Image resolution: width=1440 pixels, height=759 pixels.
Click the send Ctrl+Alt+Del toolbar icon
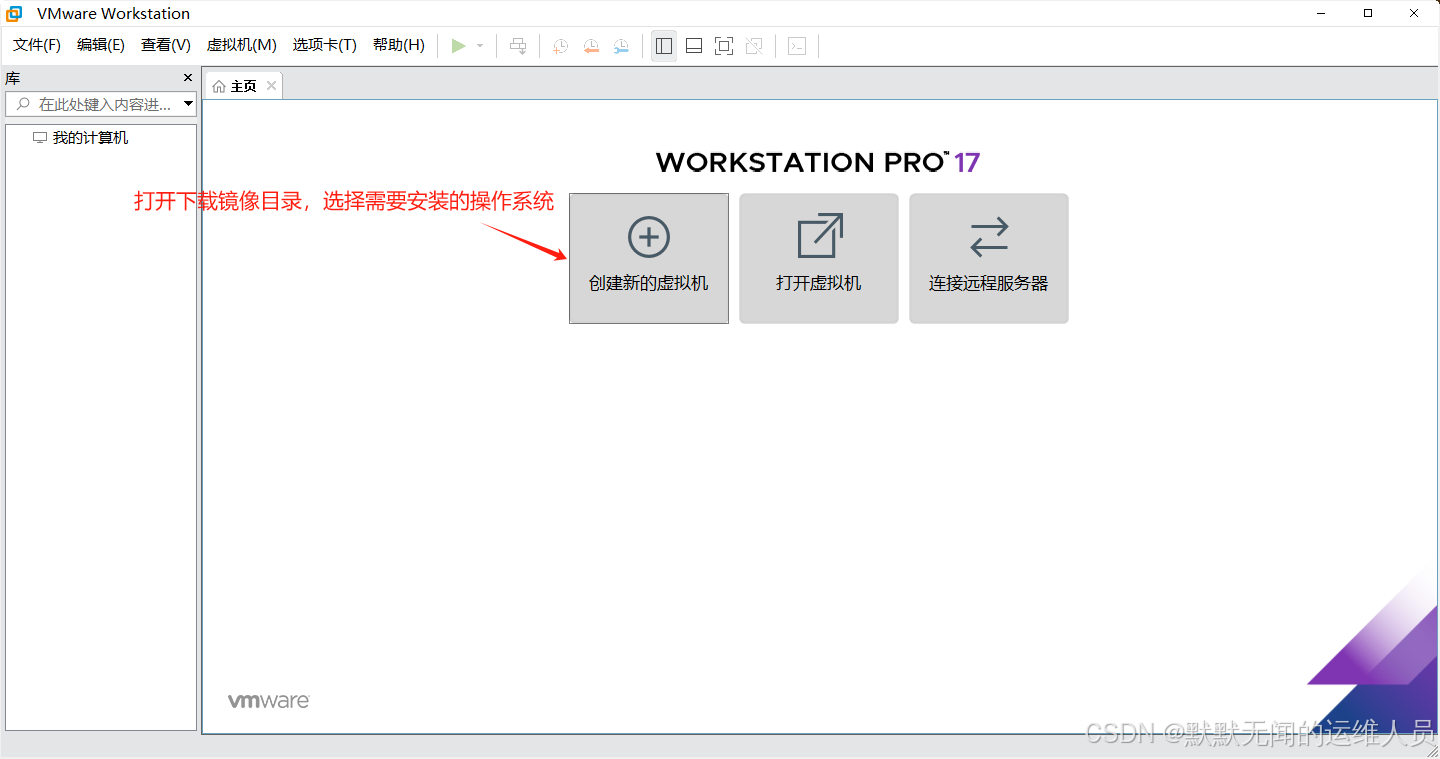pos(518,46)
